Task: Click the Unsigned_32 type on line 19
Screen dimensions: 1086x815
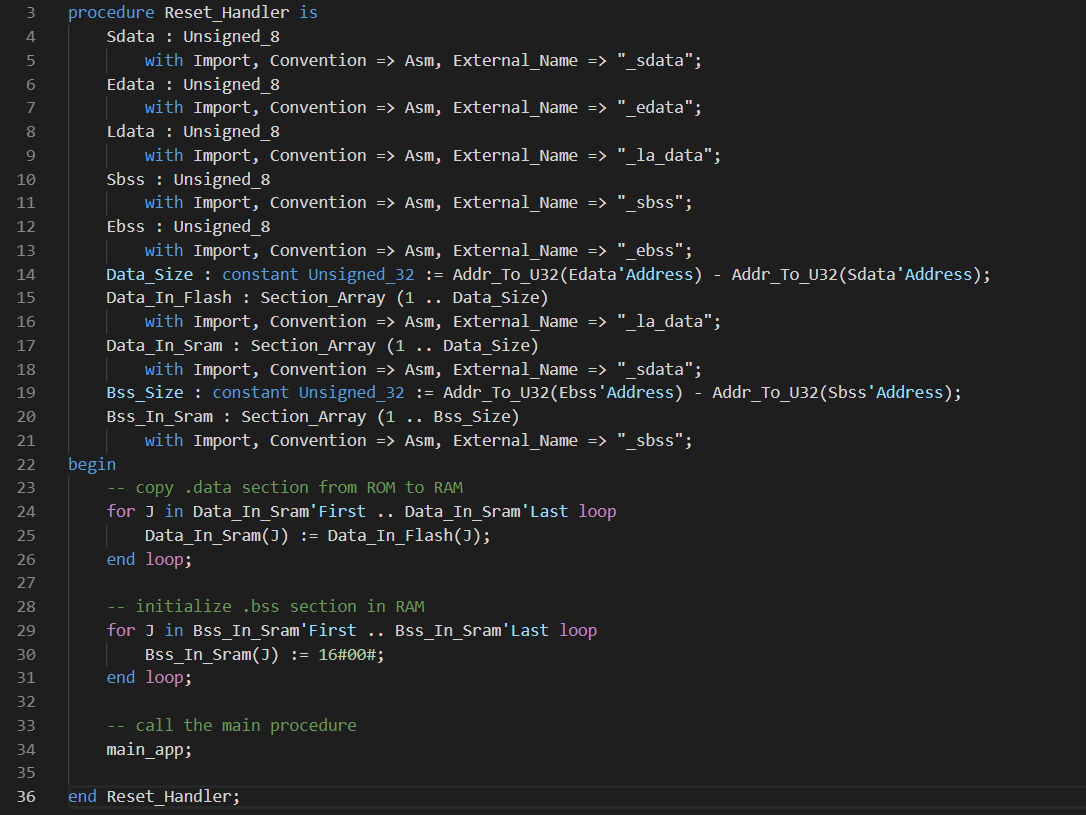Action: (351, 392)
